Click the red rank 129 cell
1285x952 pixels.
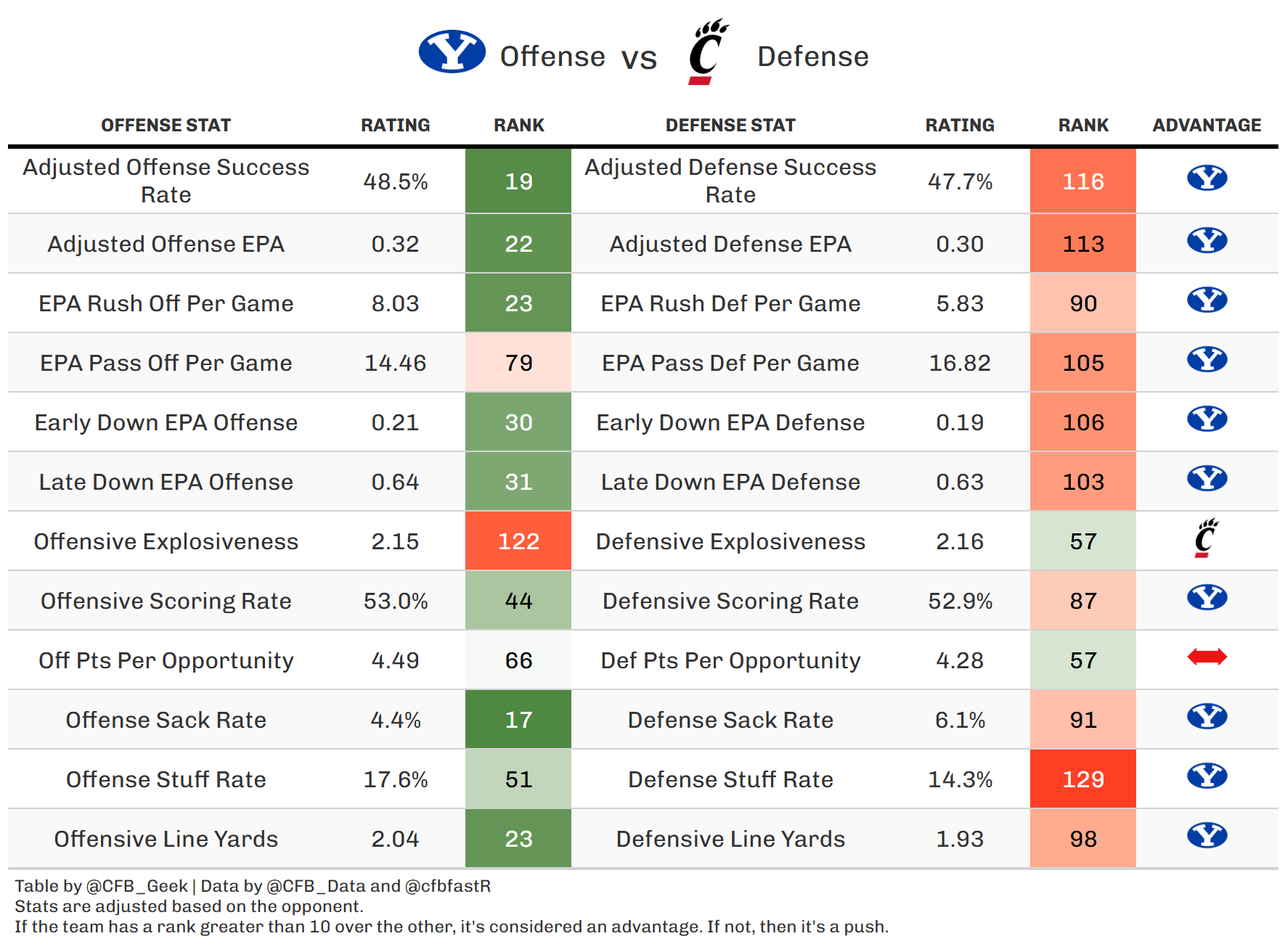pyautogui.click(x=1082, y=779)
